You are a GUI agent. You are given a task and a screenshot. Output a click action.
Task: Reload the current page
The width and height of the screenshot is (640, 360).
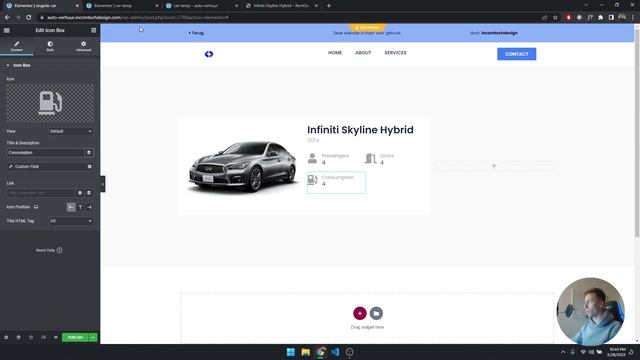29,18
